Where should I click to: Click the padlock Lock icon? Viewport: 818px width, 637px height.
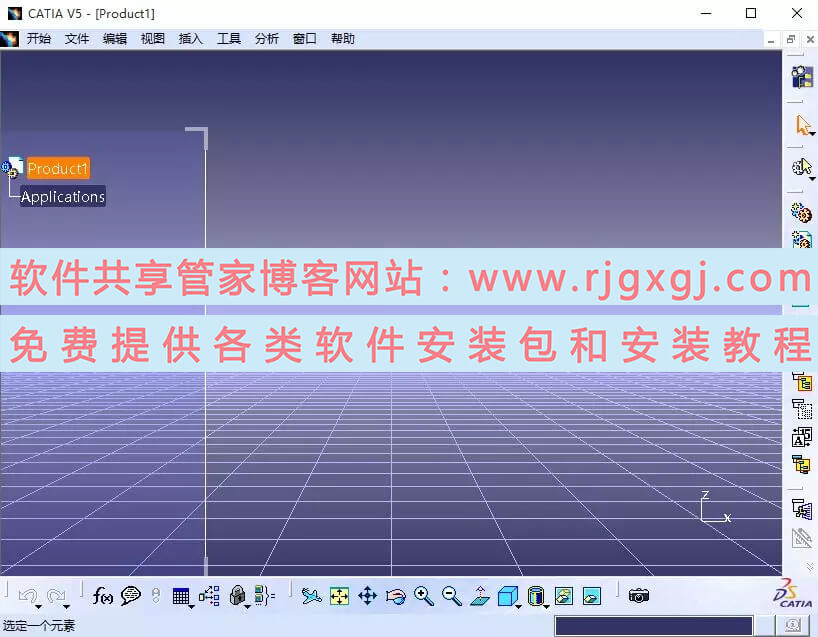pyautogui.click(x=237, y=596)
